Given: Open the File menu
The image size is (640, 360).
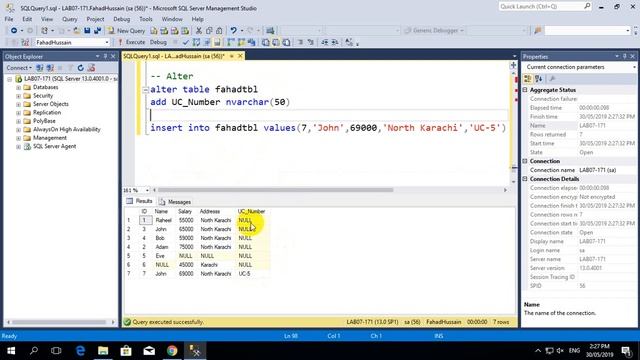Looking at the screenshot, I should click(9, 19).
